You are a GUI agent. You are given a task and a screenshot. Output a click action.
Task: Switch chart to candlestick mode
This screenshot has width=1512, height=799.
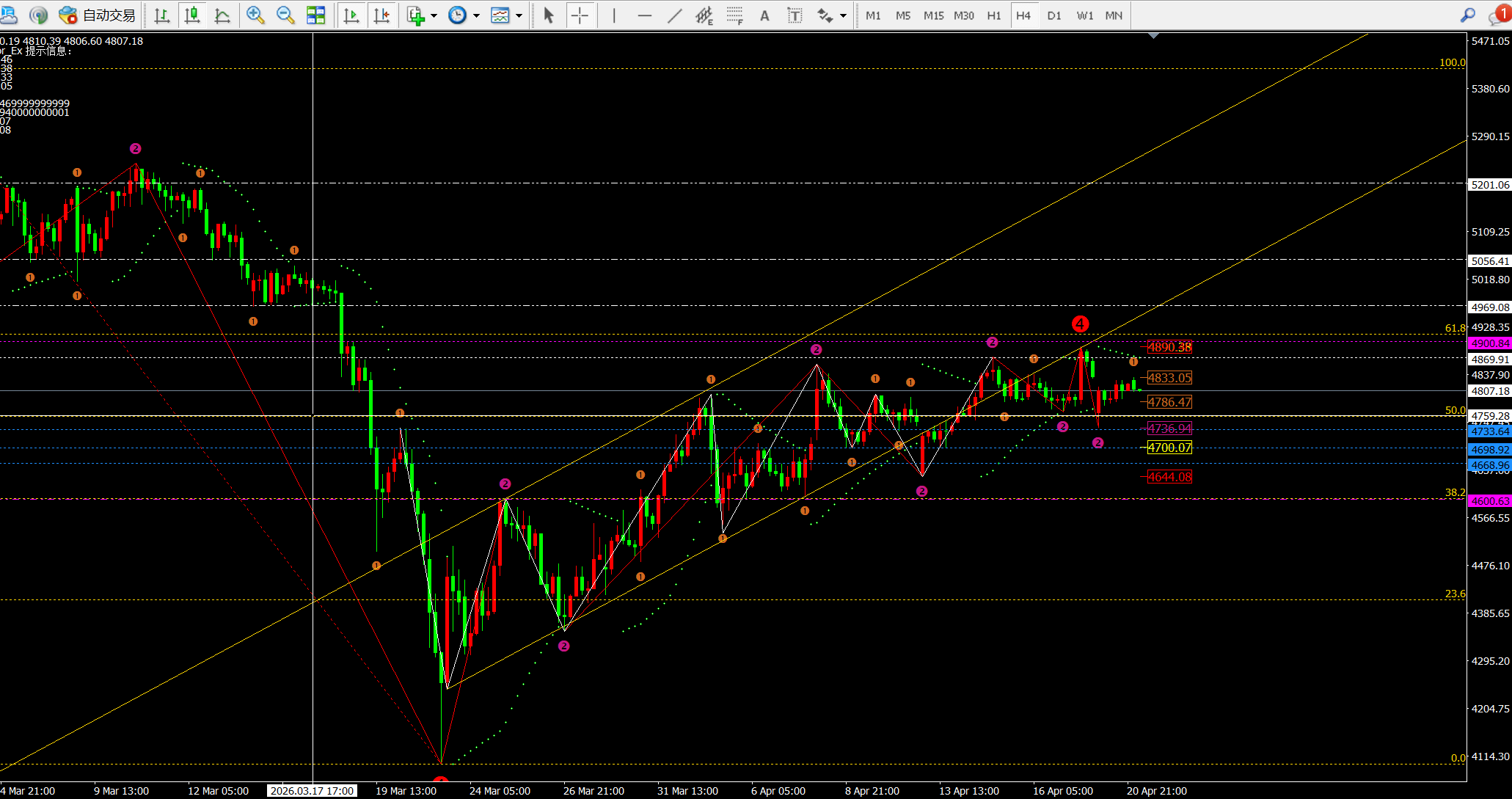(192, 15)
